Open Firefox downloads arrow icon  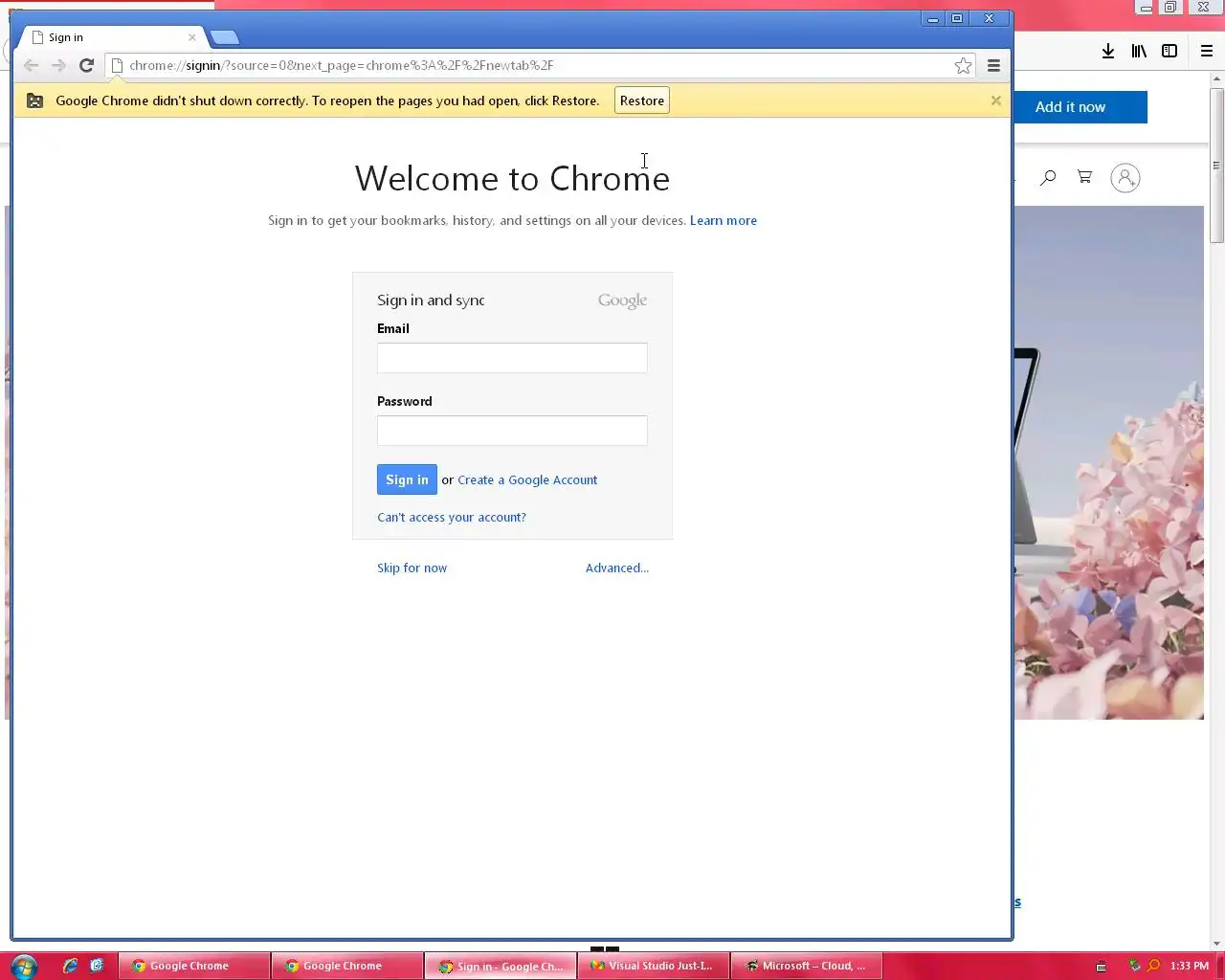coord(1107,51)
